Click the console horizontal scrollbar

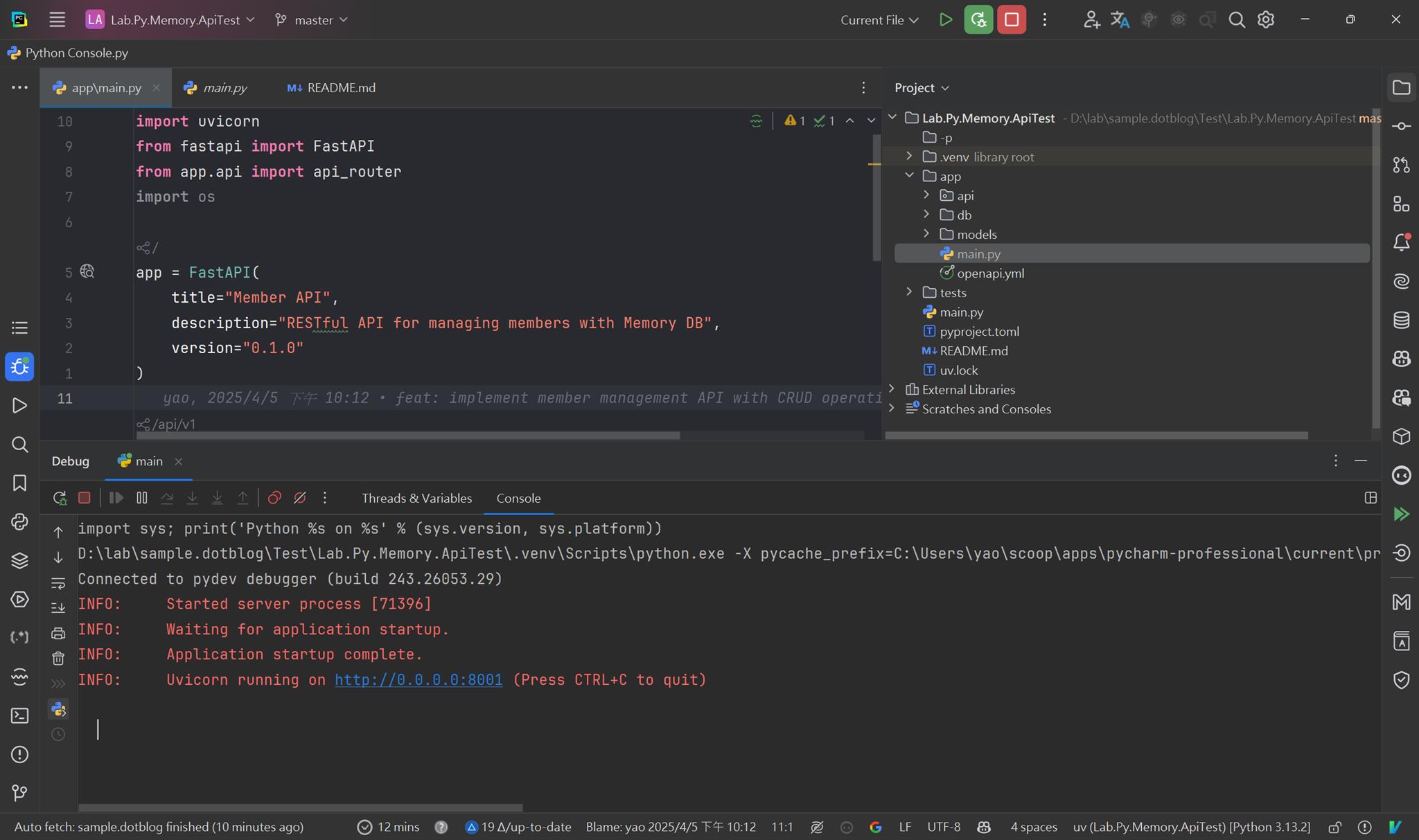pyautogui.click(x=300, y=807)
